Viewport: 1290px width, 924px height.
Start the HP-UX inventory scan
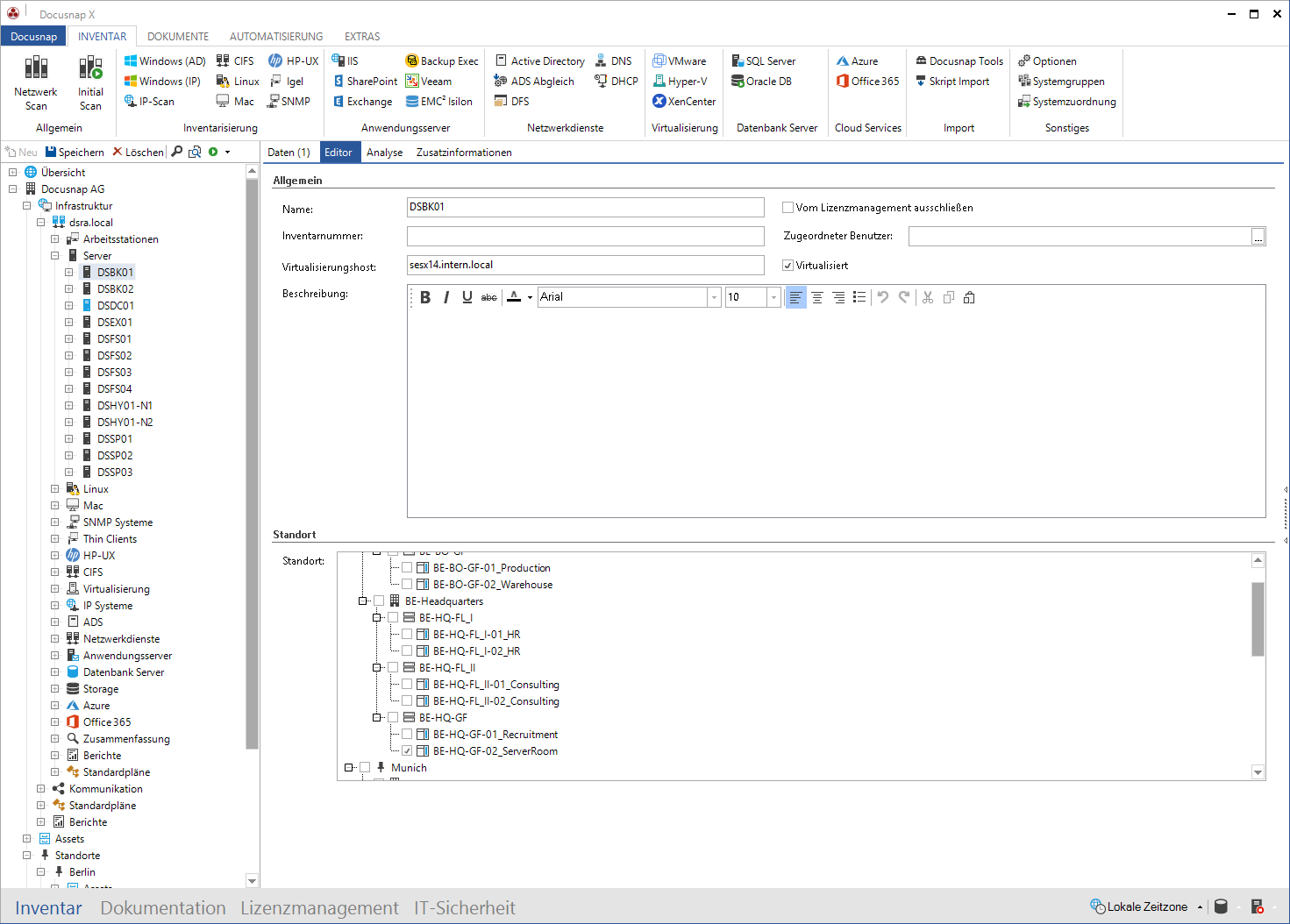tap(293, 61)
